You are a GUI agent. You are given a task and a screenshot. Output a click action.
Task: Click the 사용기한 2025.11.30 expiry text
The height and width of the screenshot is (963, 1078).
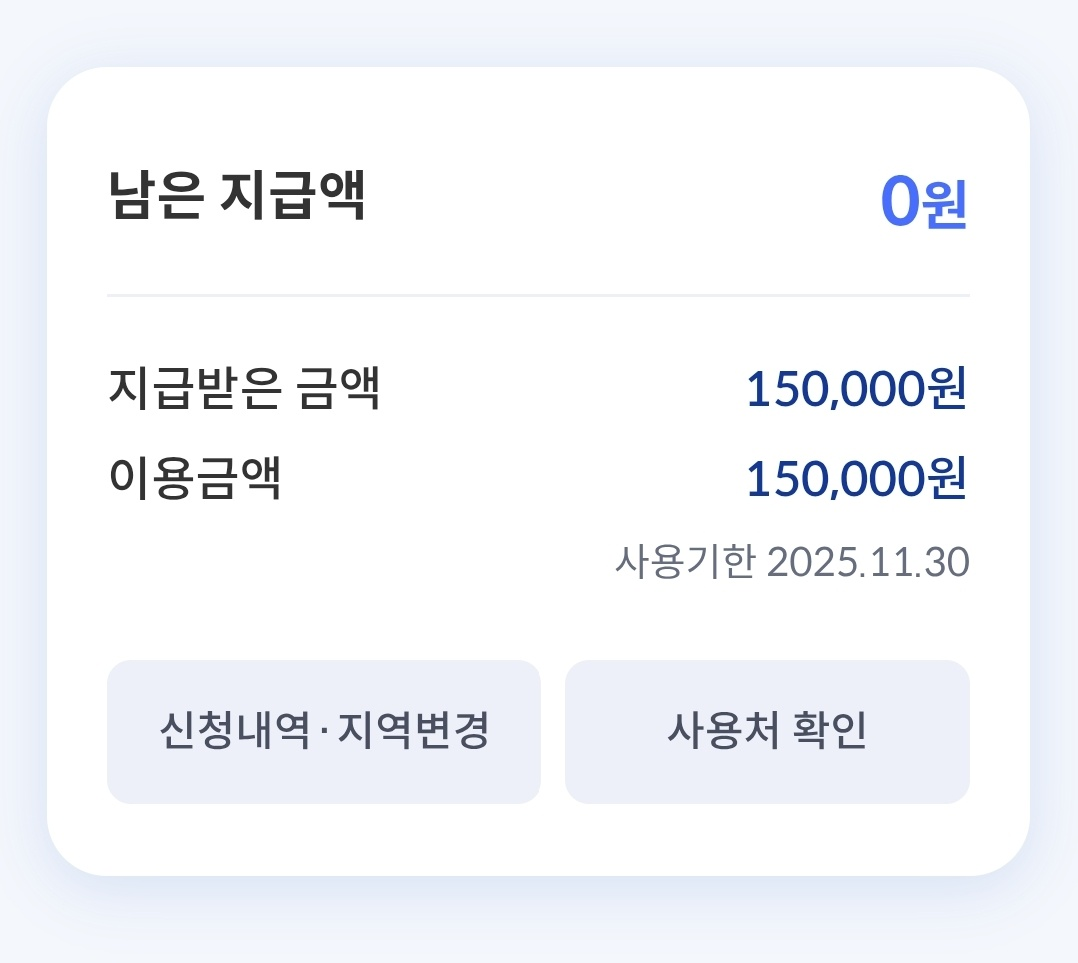pos(792,562)
